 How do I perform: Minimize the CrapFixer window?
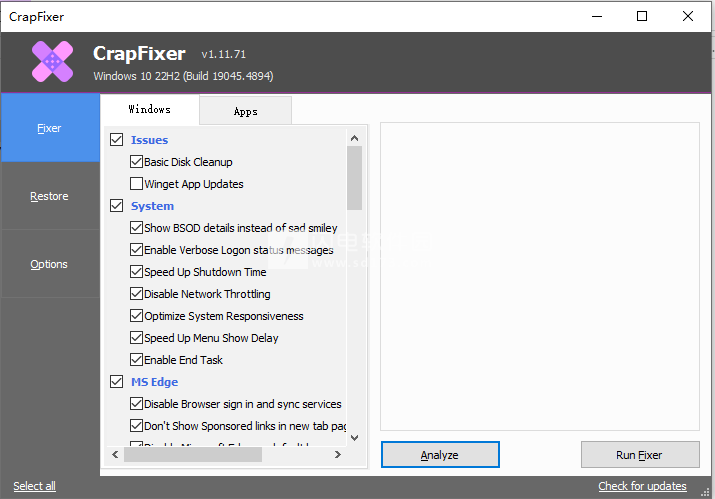pyautogui.click(x=597, y=16)
